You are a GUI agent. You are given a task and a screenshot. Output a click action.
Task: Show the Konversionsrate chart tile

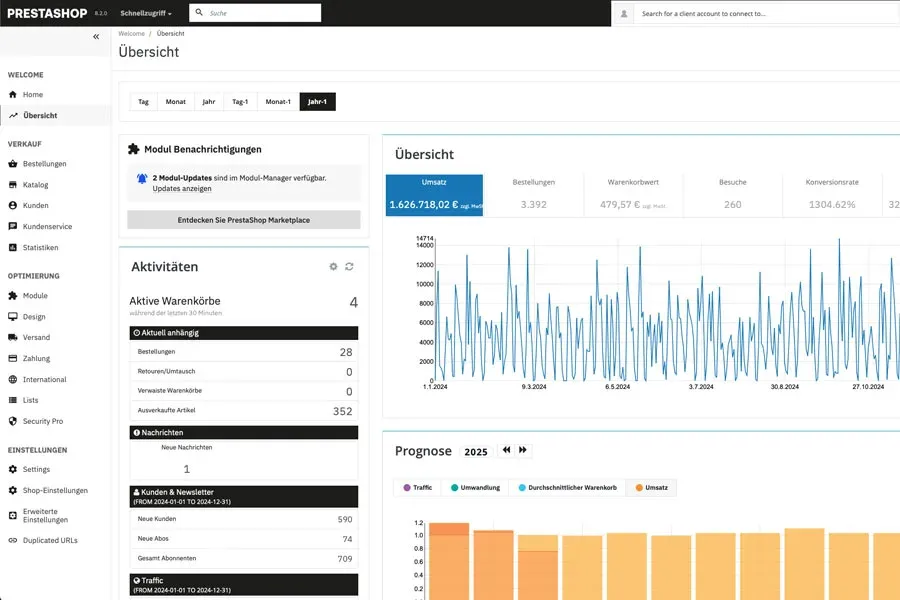coord(832,195)
